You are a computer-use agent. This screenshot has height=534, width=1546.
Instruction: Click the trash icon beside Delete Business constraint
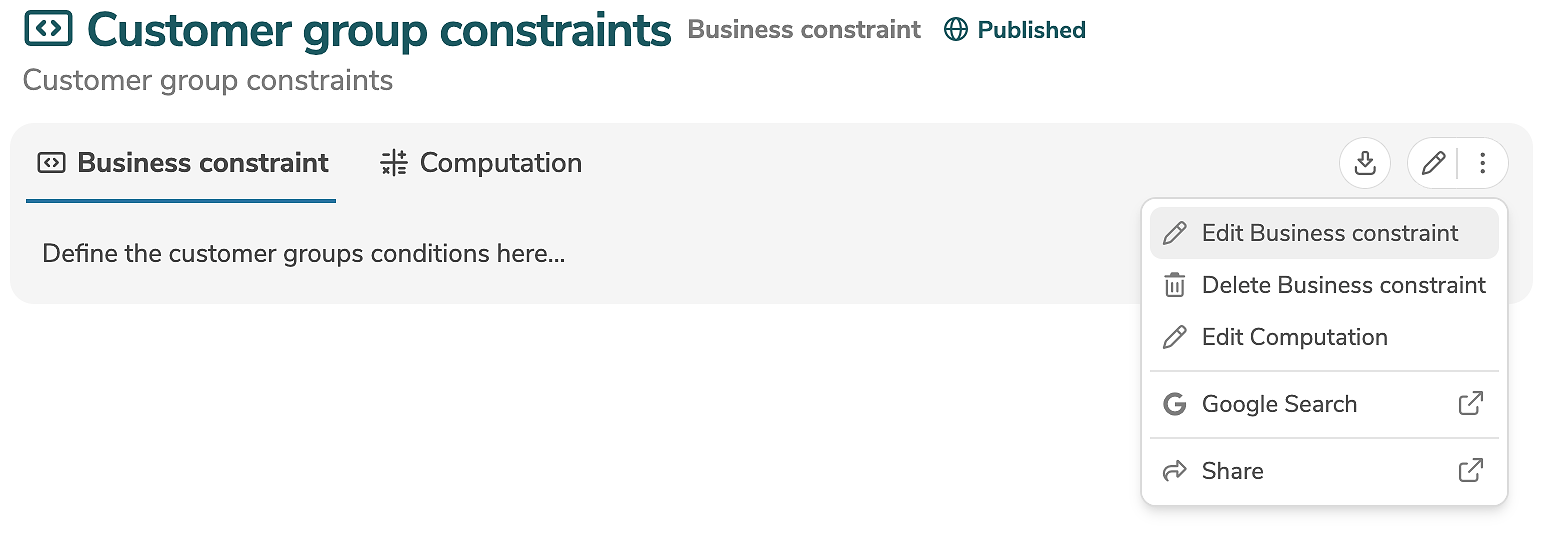point(1175,285)
